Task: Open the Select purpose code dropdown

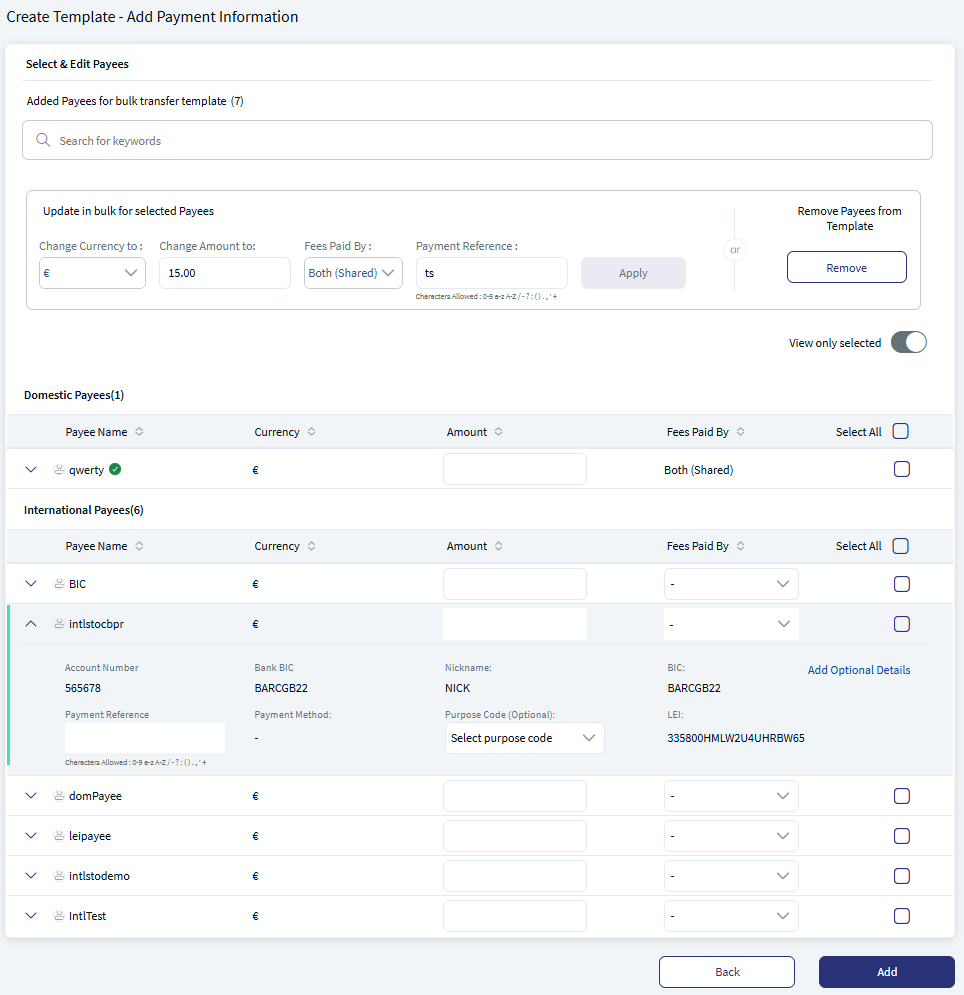Action: (x=524, y=738)
